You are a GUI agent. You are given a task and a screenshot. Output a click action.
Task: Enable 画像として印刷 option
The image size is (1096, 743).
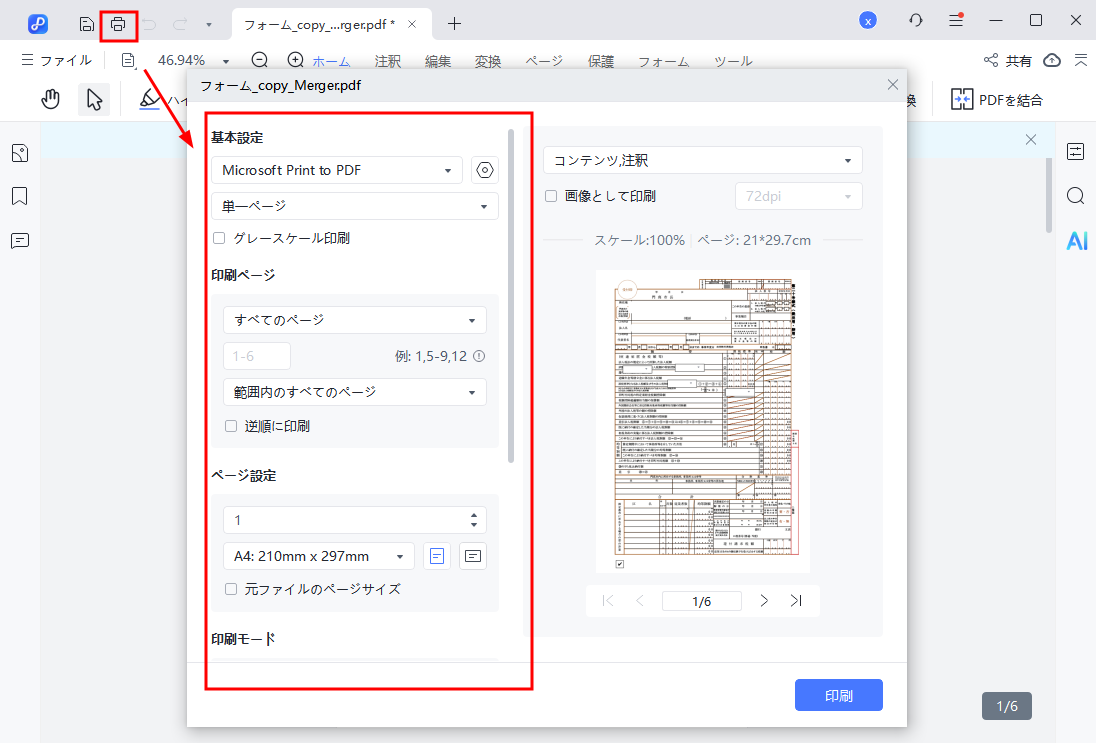[551, 196]
